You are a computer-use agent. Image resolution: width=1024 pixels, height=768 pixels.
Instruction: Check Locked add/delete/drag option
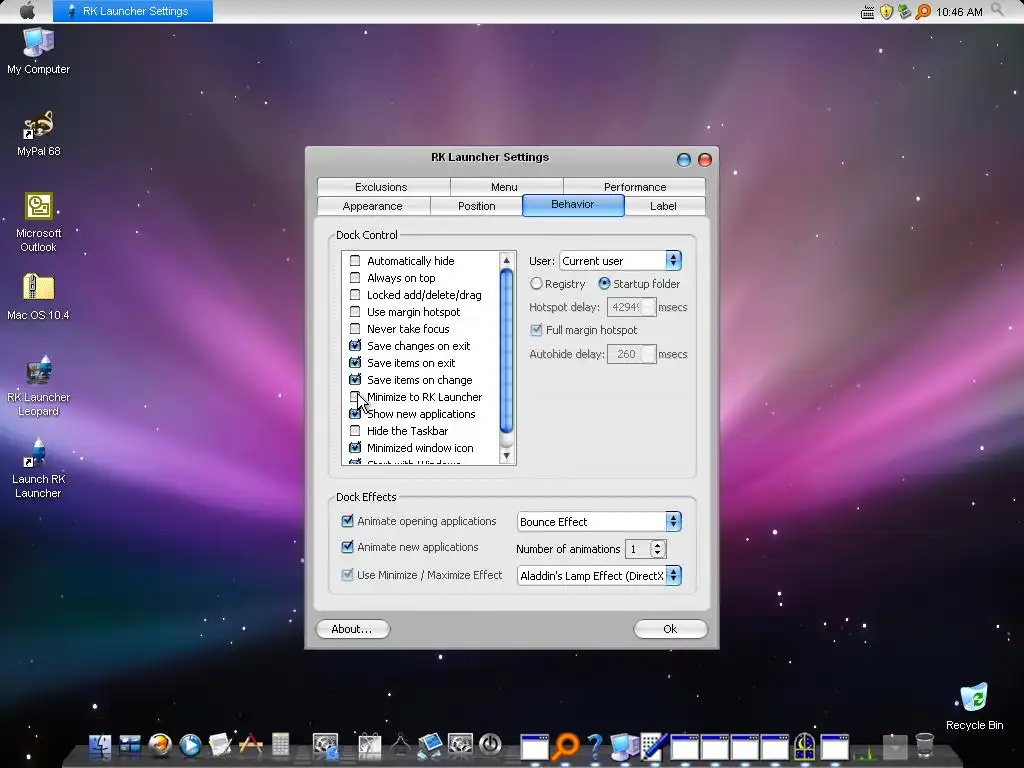click(x=355, y=295)
